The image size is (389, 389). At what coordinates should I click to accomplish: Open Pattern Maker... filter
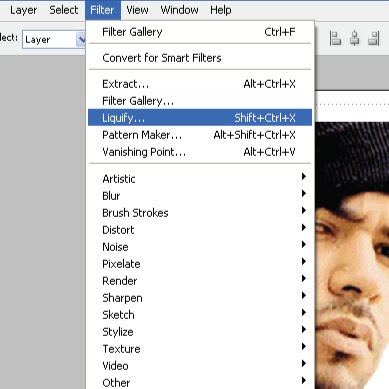199,135
